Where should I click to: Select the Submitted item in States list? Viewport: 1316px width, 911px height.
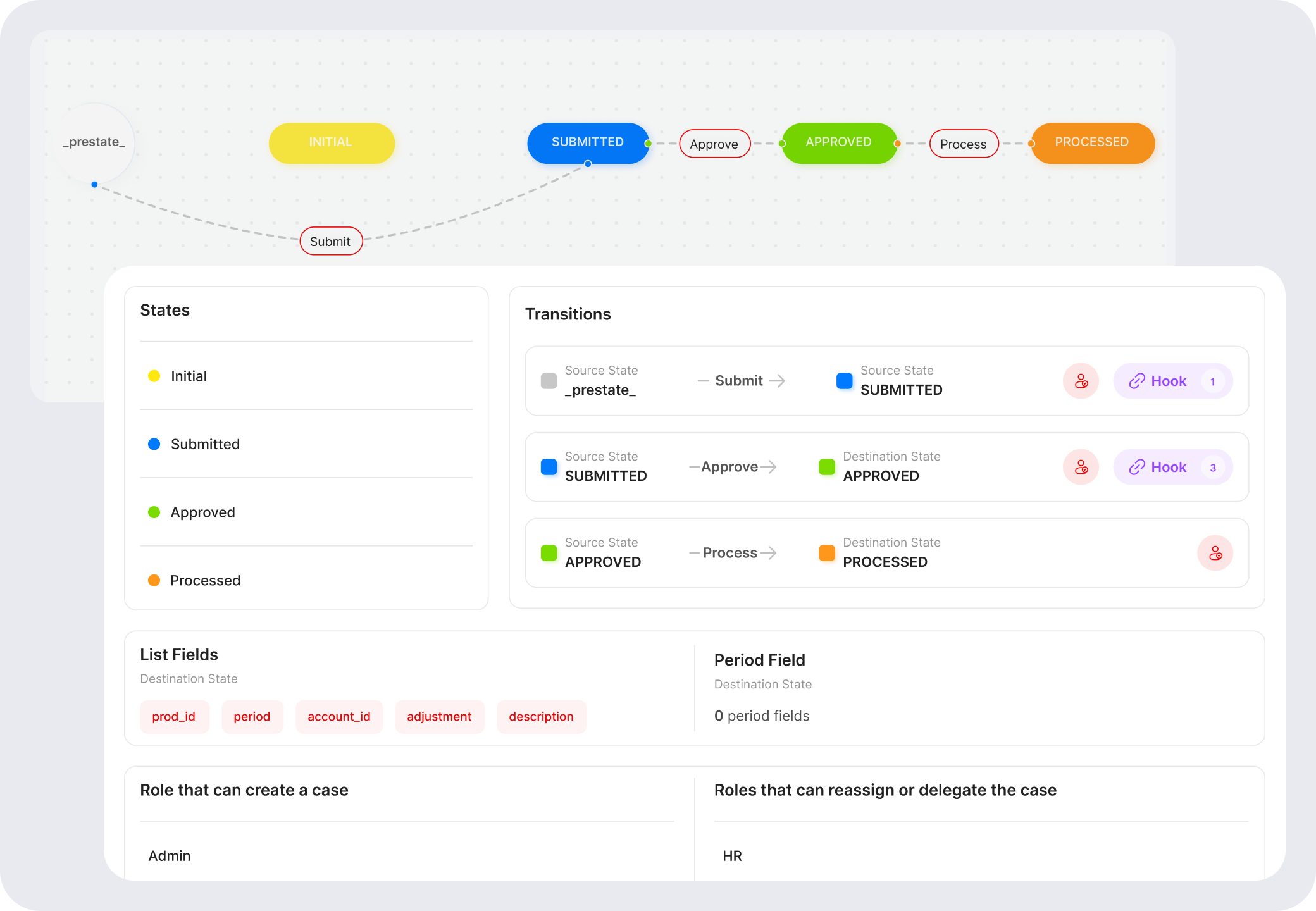click(x=205, y=444)
